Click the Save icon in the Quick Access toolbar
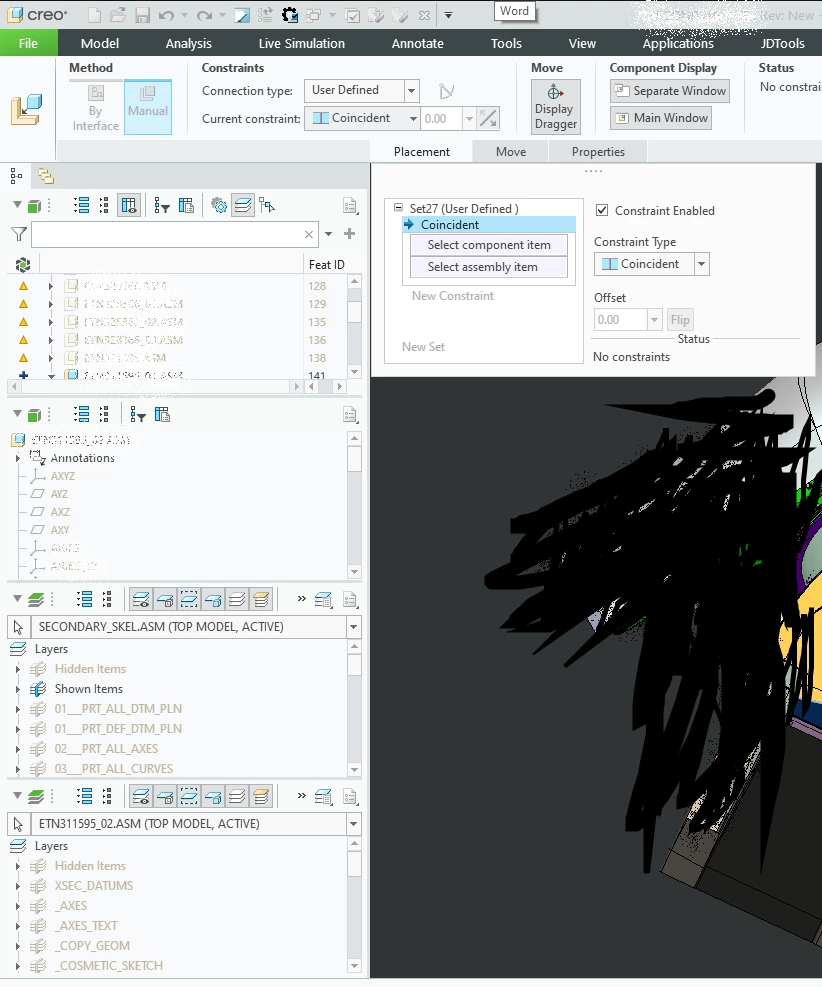The image size is (822, 987). pos(141,15)
